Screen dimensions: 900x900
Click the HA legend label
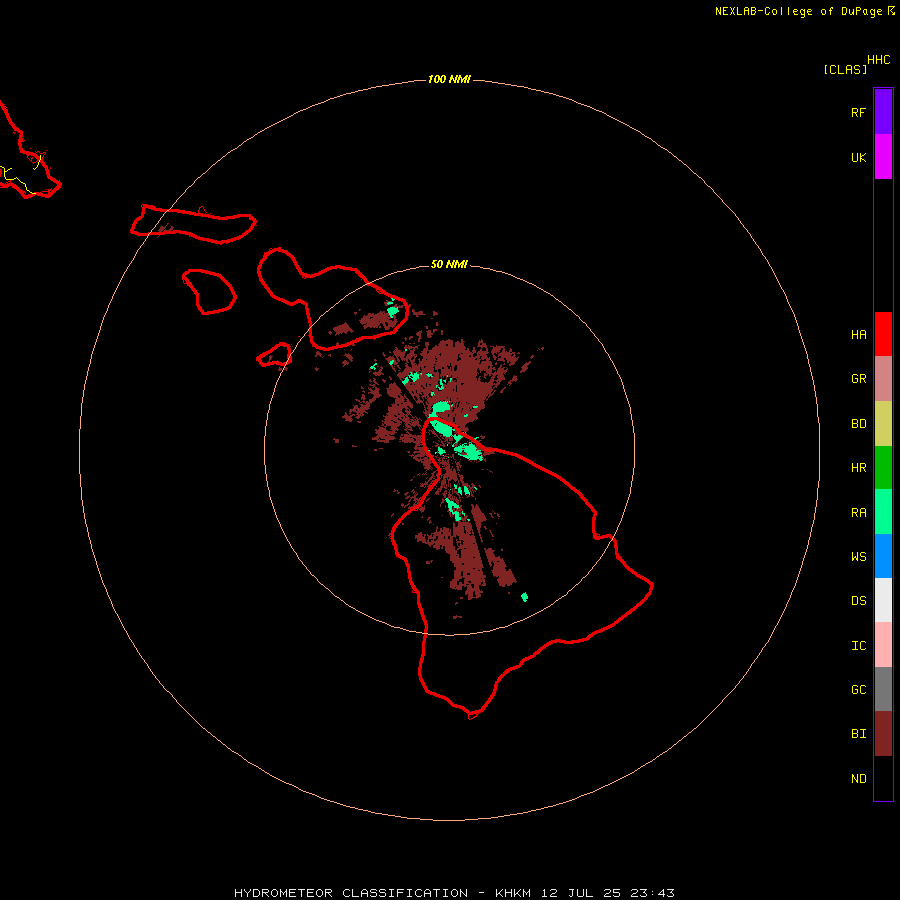pyautogui.click(x=858, y=334)
